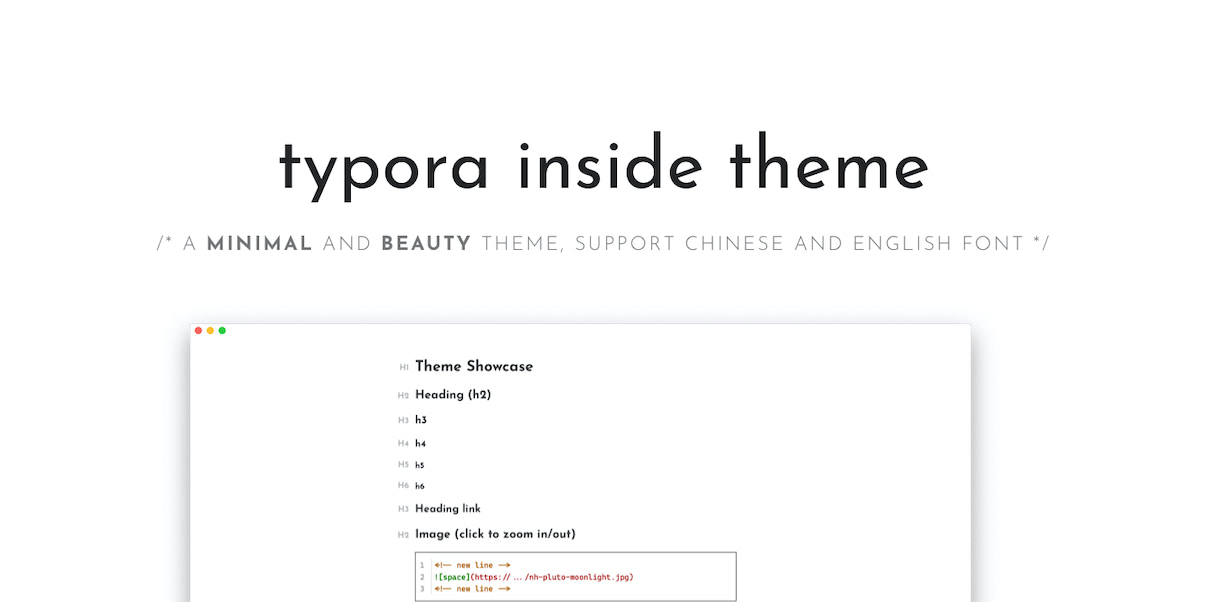Place cursor in the "h4" heading
The image size is (1207, 602).
420,443
